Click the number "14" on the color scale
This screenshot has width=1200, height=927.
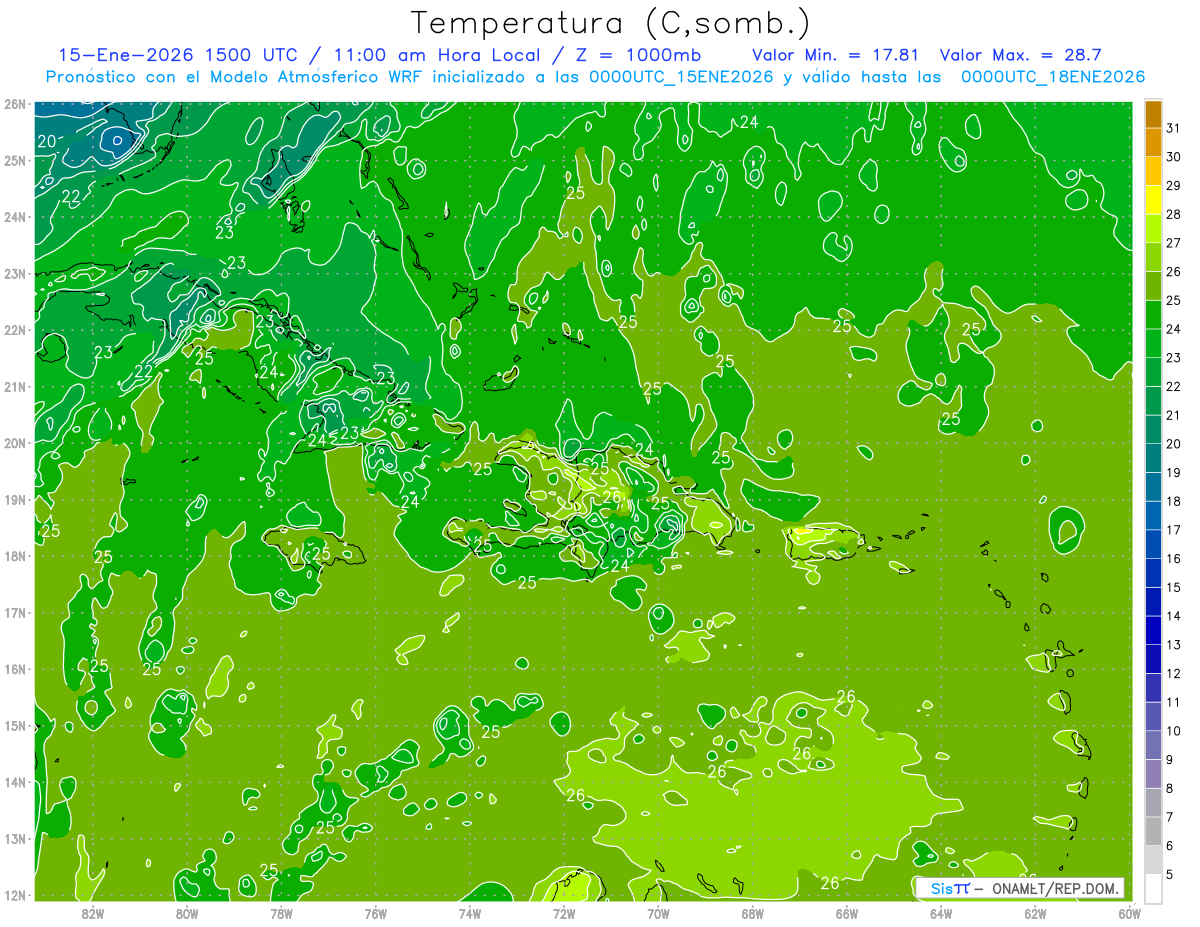click(1173, 616)
